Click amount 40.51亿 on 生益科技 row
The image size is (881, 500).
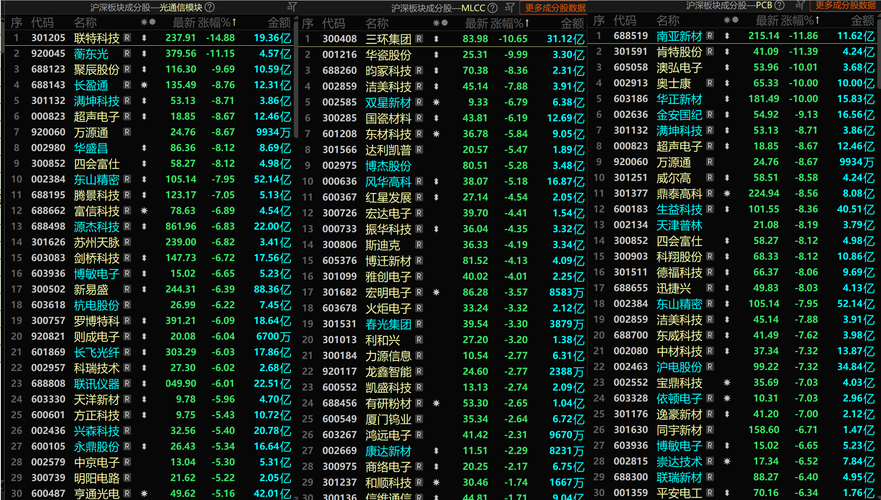[856, 209]
